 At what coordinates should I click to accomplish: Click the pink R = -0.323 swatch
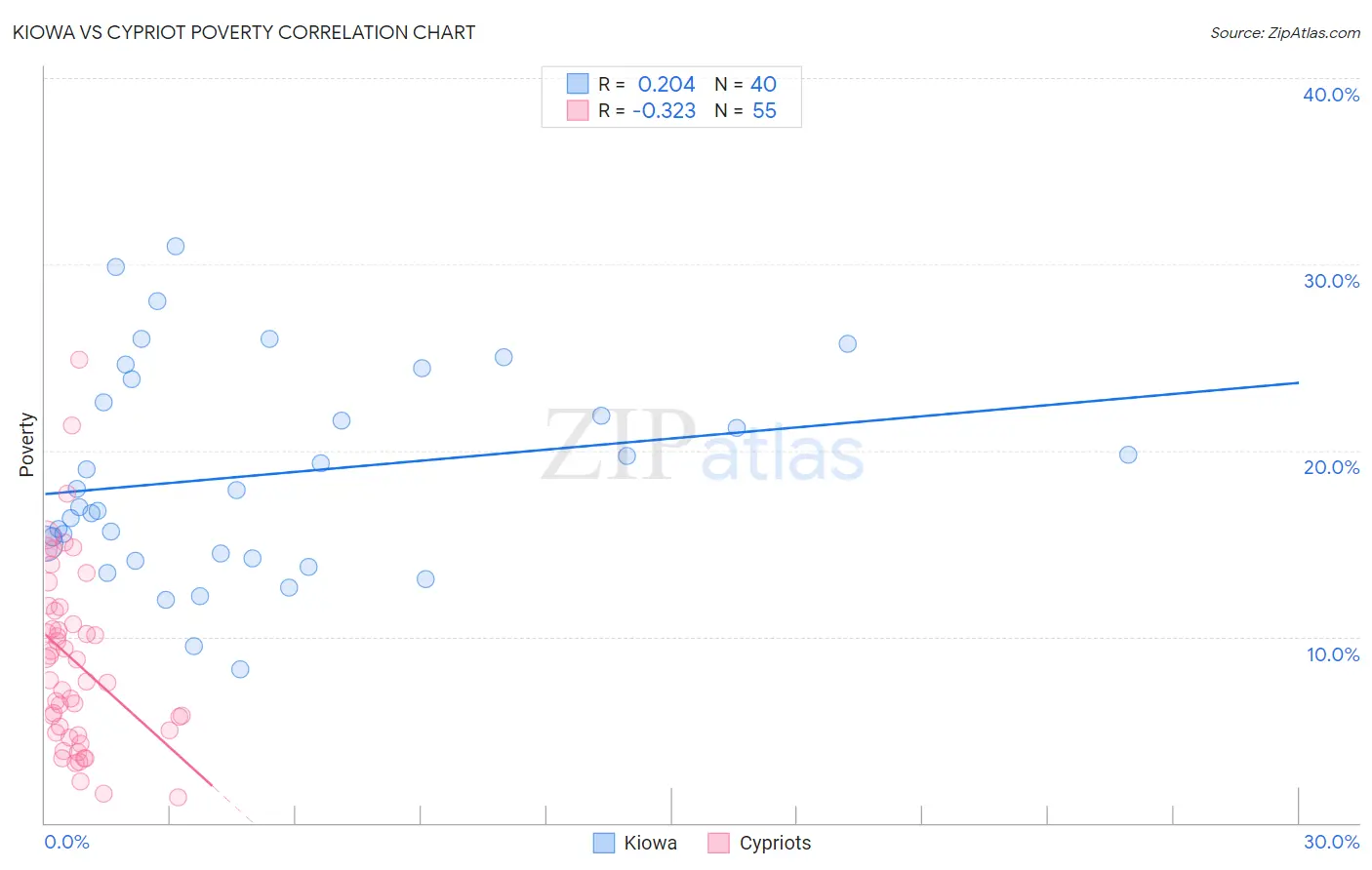click(x=578, y=110)
